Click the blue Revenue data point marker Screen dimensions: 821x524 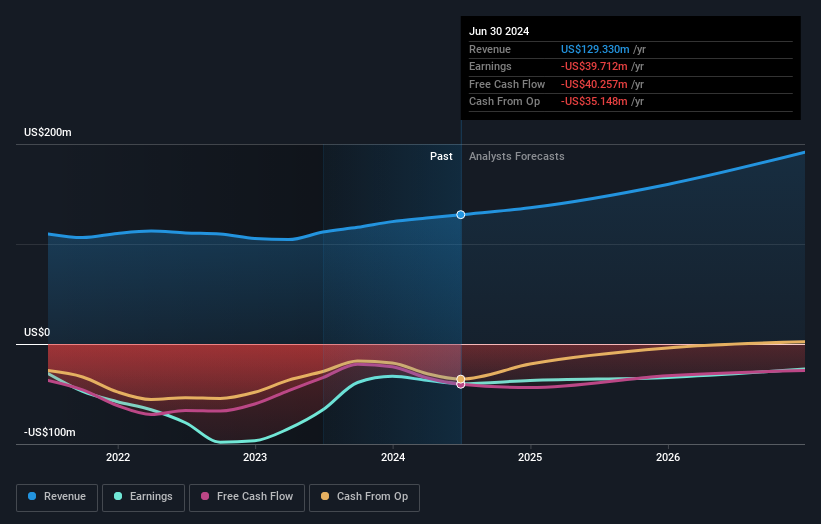click(461, 215)
